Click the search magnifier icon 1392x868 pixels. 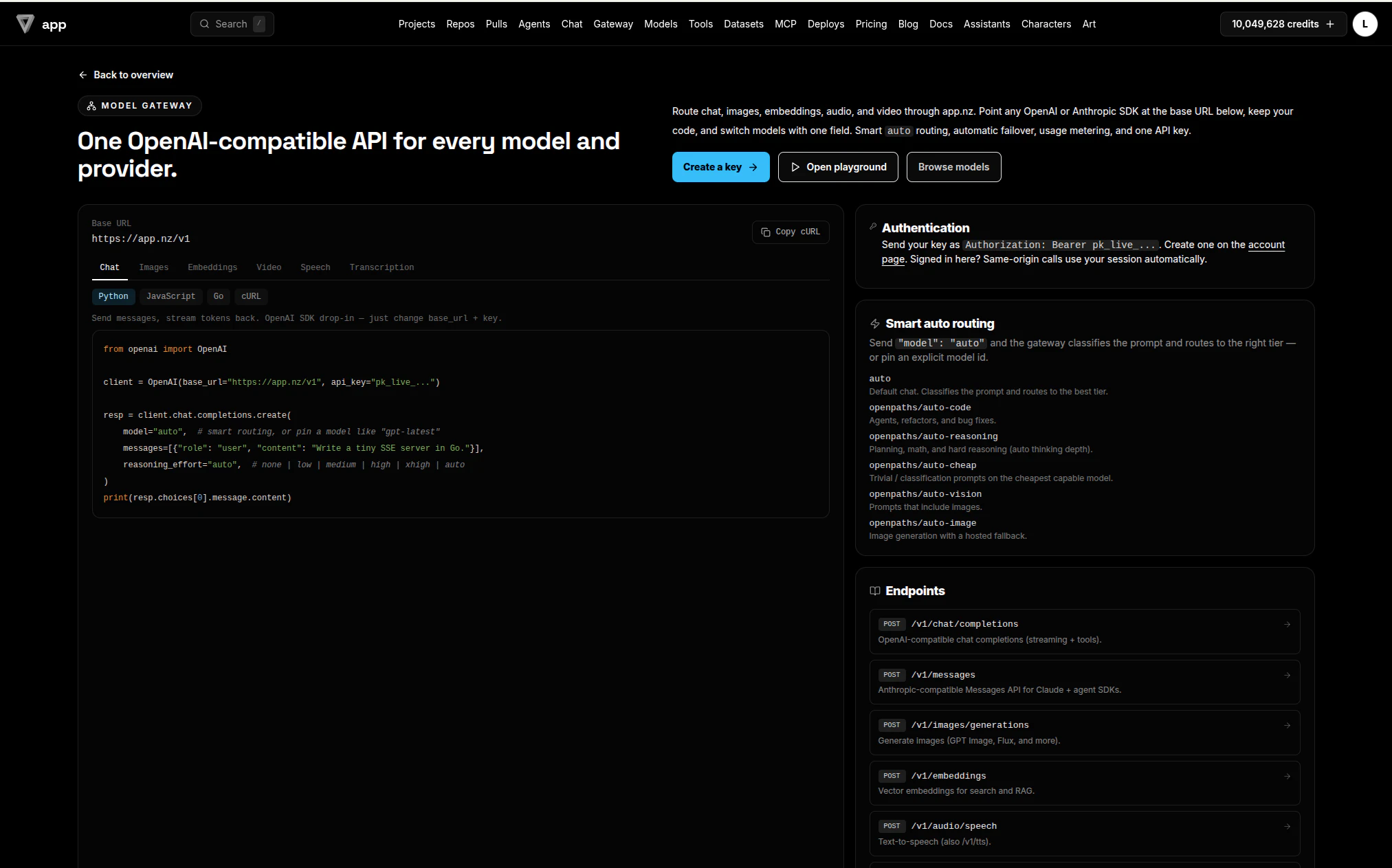click(x=204, y=24)
